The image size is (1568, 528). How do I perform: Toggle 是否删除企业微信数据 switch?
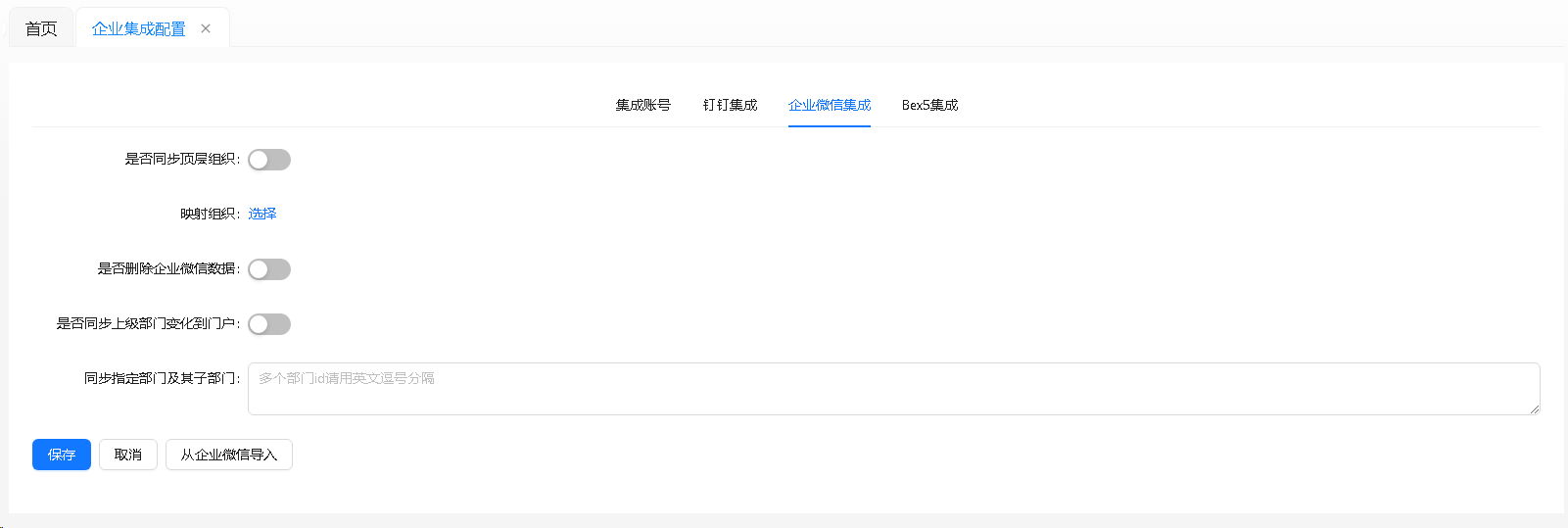269,269
